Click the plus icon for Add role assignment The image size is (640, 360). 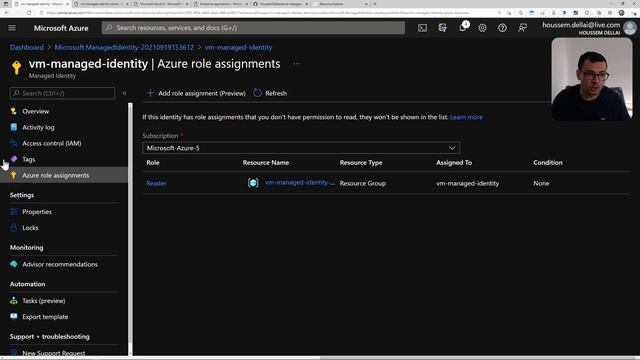[x=150, y=93]
